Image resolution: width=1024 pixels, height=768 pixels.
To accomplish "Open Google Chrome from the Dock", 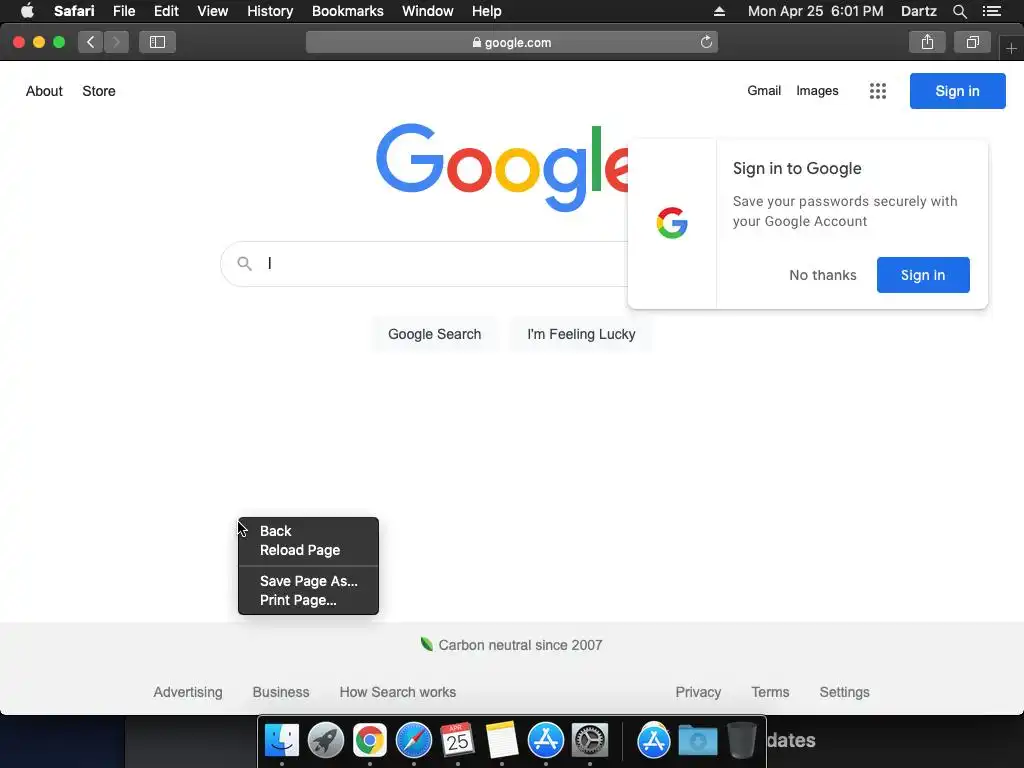I will point(370,740).
